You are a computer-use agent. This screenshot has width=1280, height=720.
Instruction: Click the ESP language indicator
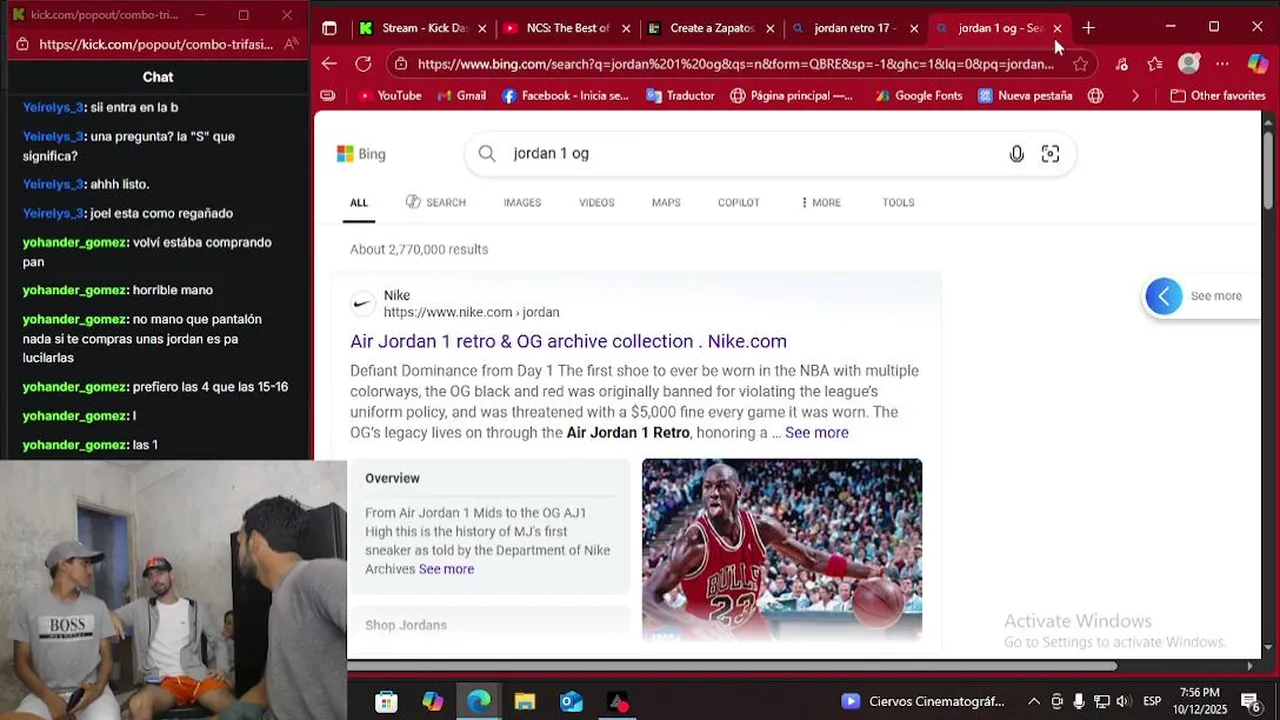1152,701
